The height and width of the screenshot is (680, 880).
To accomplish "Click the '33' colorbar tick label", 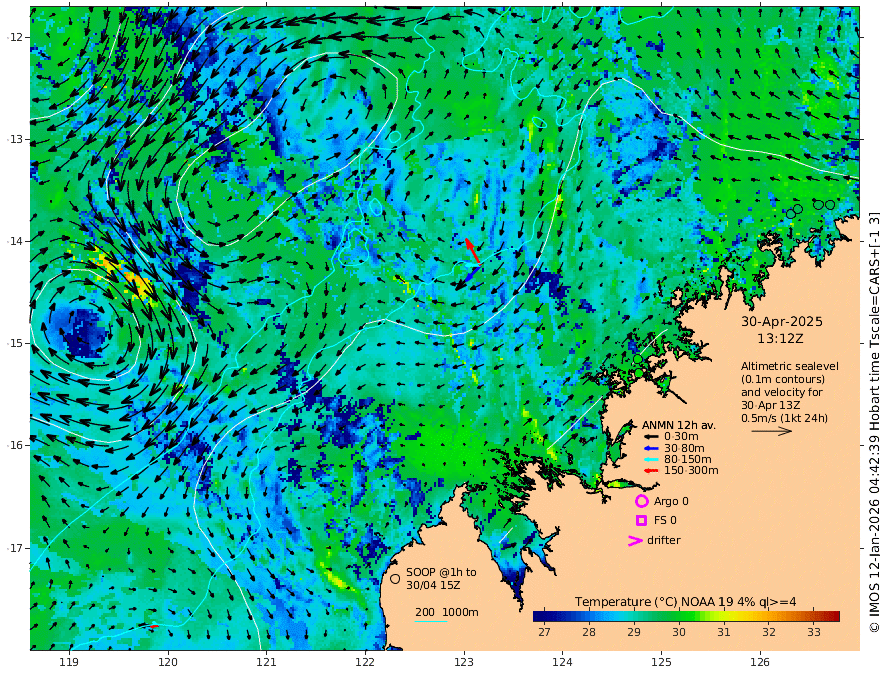I will (814, 632).
